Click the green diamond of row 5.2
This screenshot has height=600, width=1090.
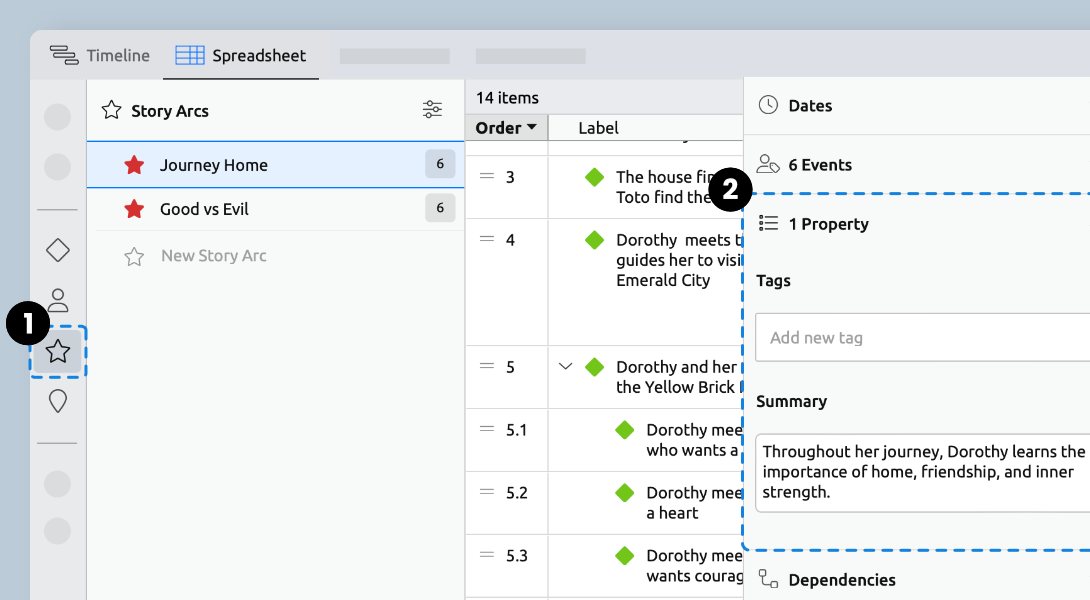click(625, 492)
